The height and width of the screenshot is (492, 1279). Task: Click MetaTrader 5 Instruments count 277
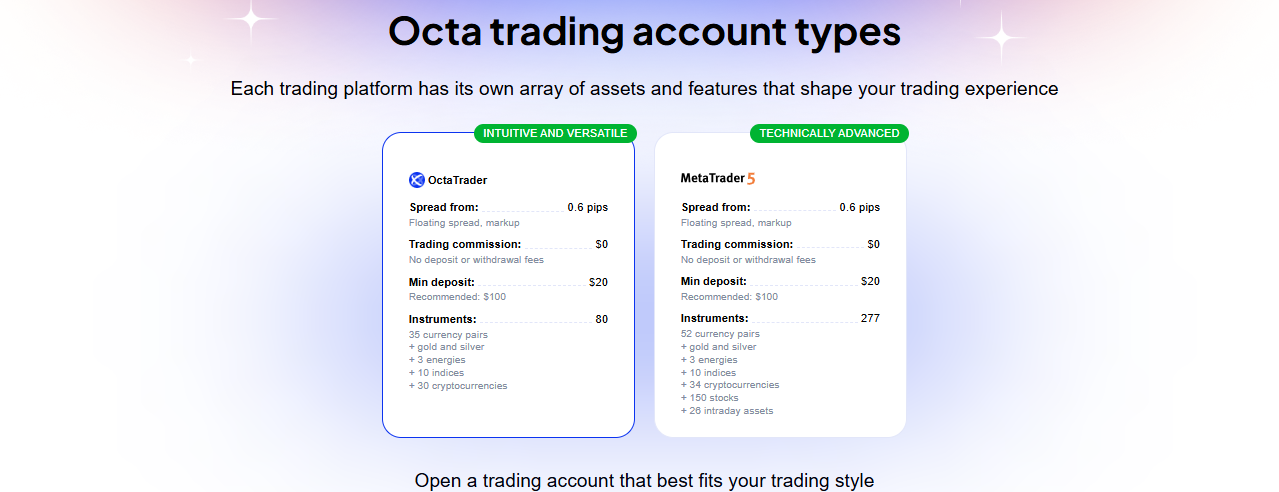(870, 319)
